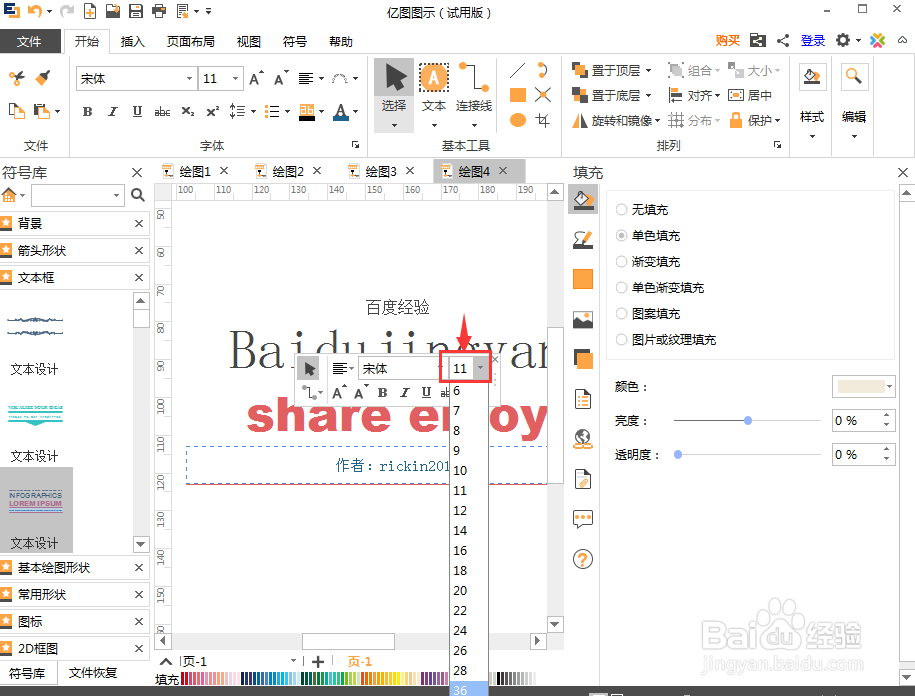Apply subscript formatting
The image size is (915, 696).
tap(187, 111)
